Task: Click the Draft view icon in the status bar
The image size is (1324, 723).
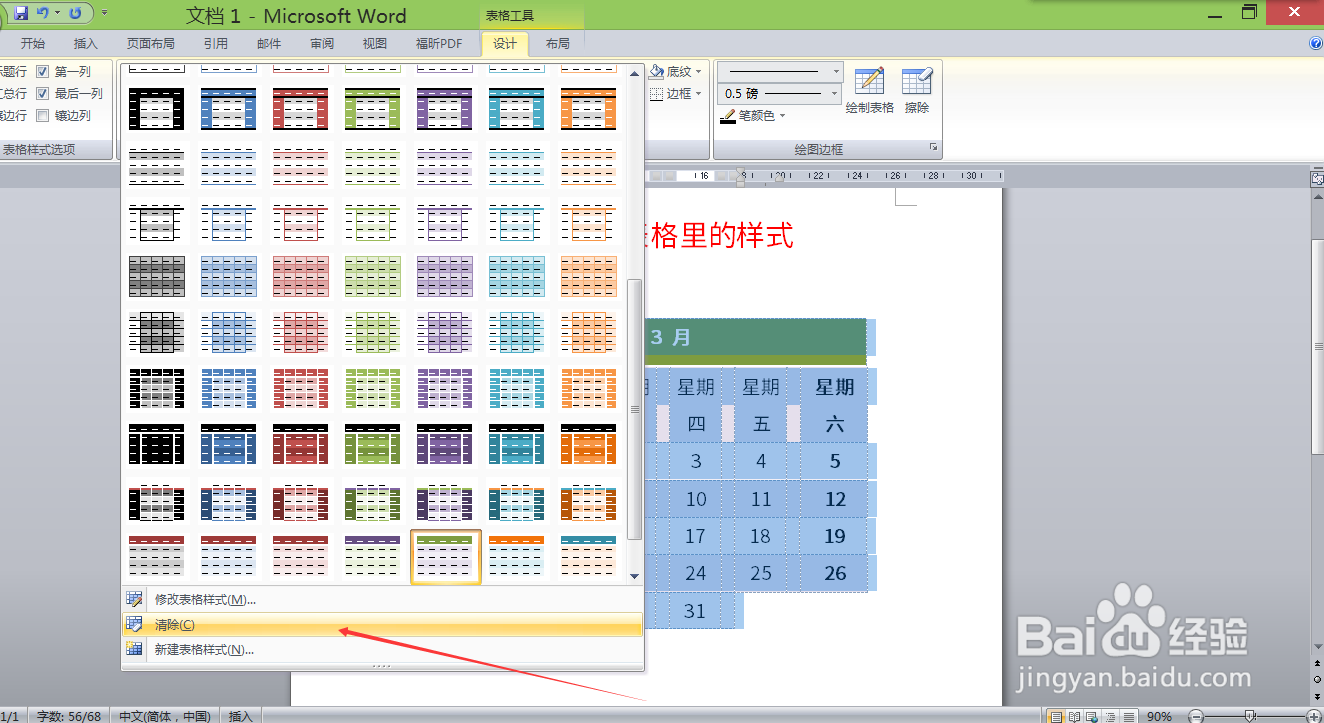Action: coord(1127,716)
